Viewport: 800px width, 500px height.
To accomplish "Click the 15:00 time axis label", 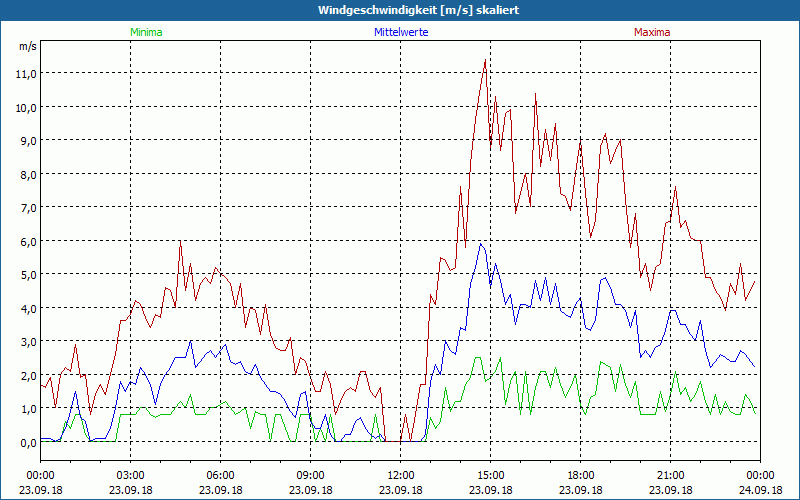I will [490, 475].
